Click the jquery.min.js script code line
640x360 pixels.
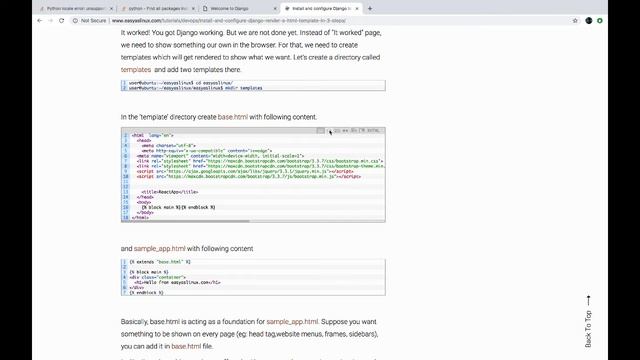(245, 171)
